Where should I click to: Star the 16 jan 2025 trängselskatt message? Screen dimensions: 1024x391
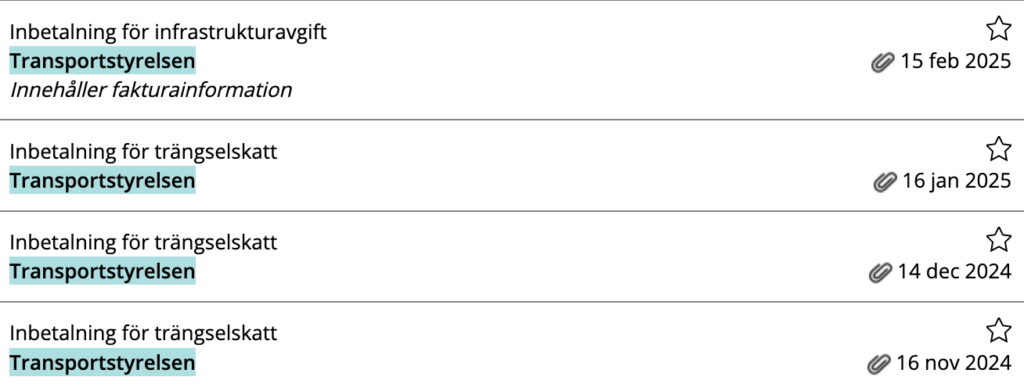[x=998, y=149]
